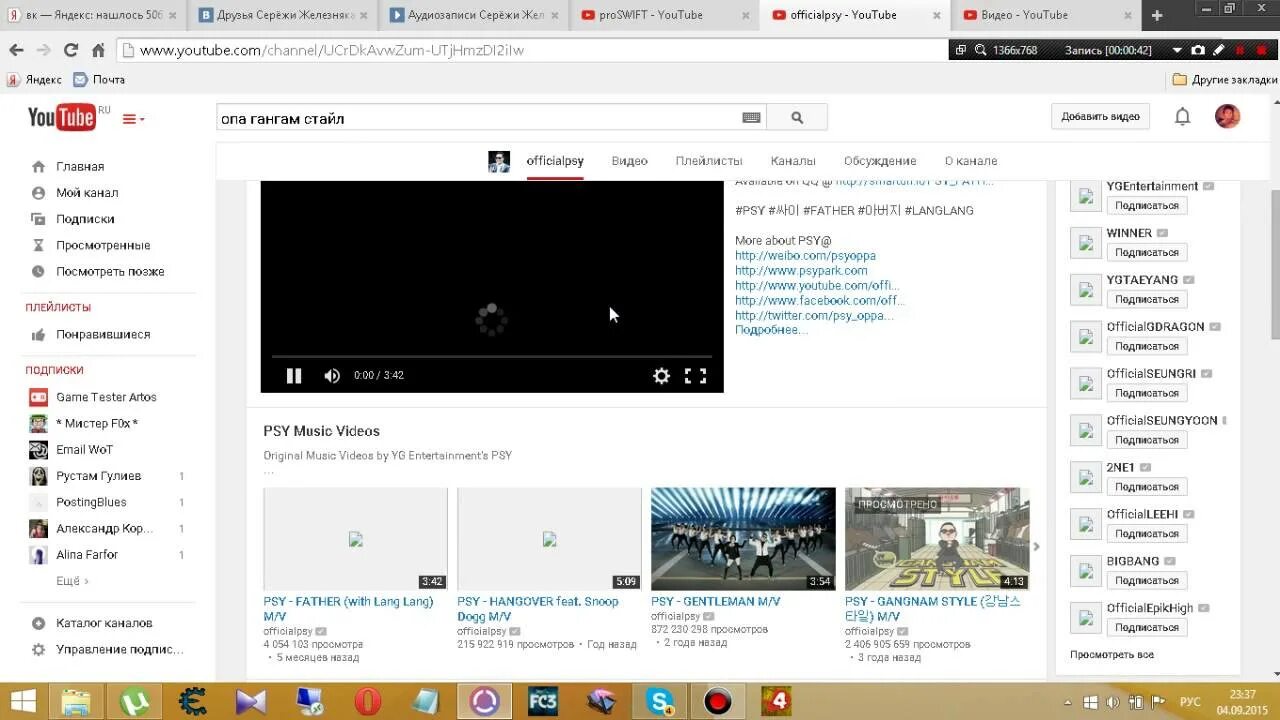Click the video progress bar
The image size is (1280, 720).
pyautogui.click(x=492, y=356)
